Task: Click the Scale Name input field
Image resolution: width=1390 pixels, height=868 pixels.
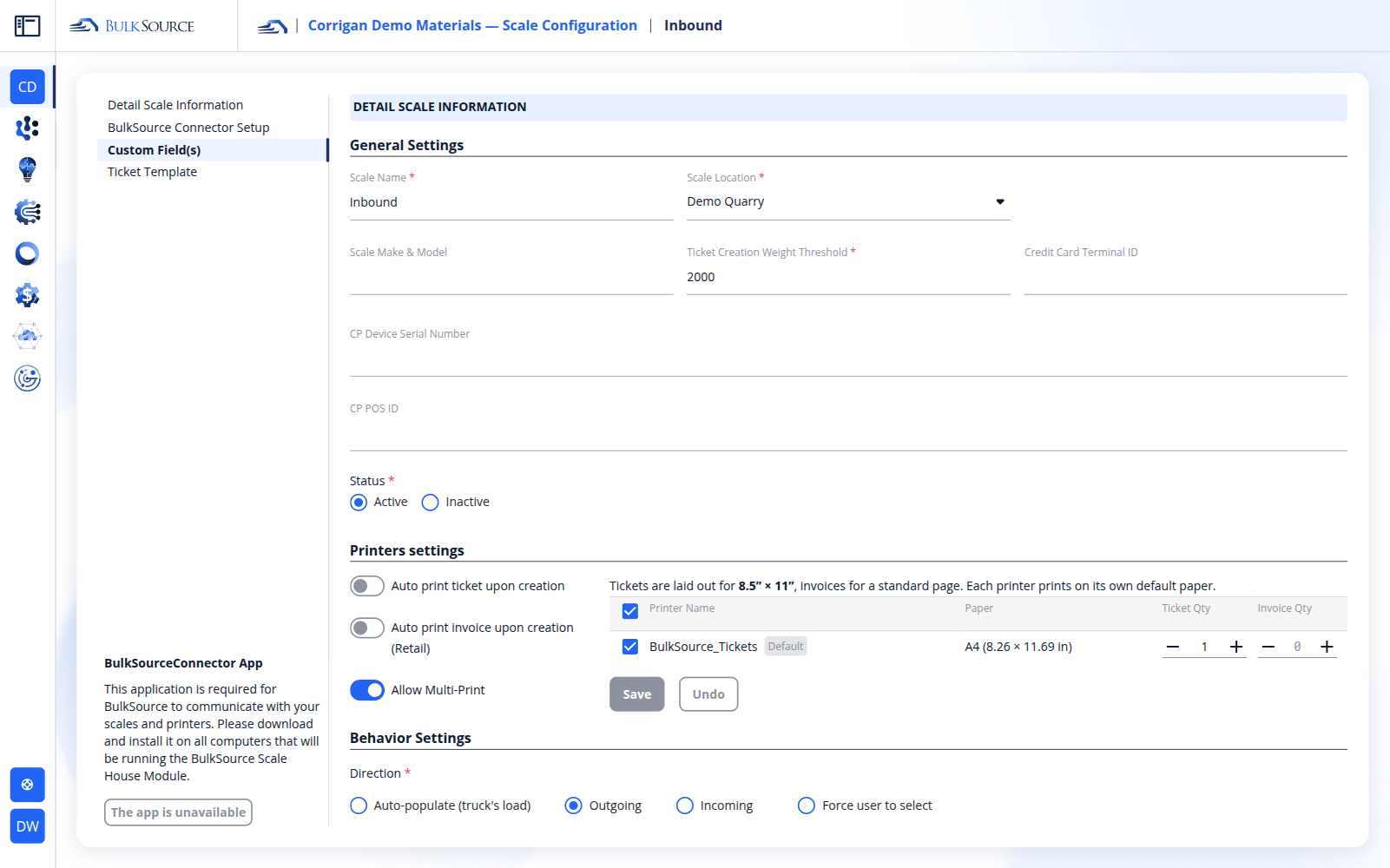Action: click(511, 202)
